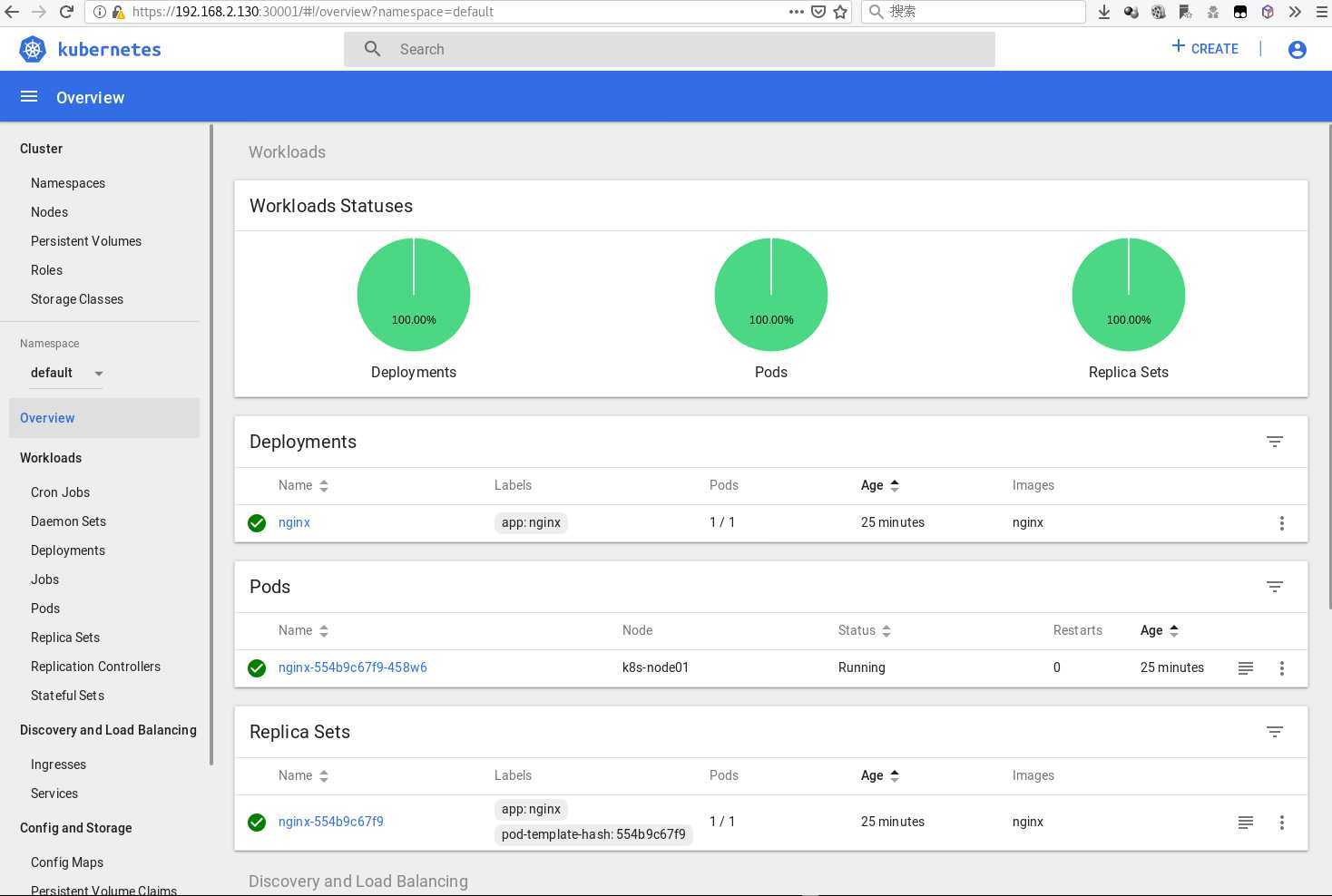Click the sidebar vertical scrollbar
This screenshot has height=896, width=1332.
coord(211,444)
